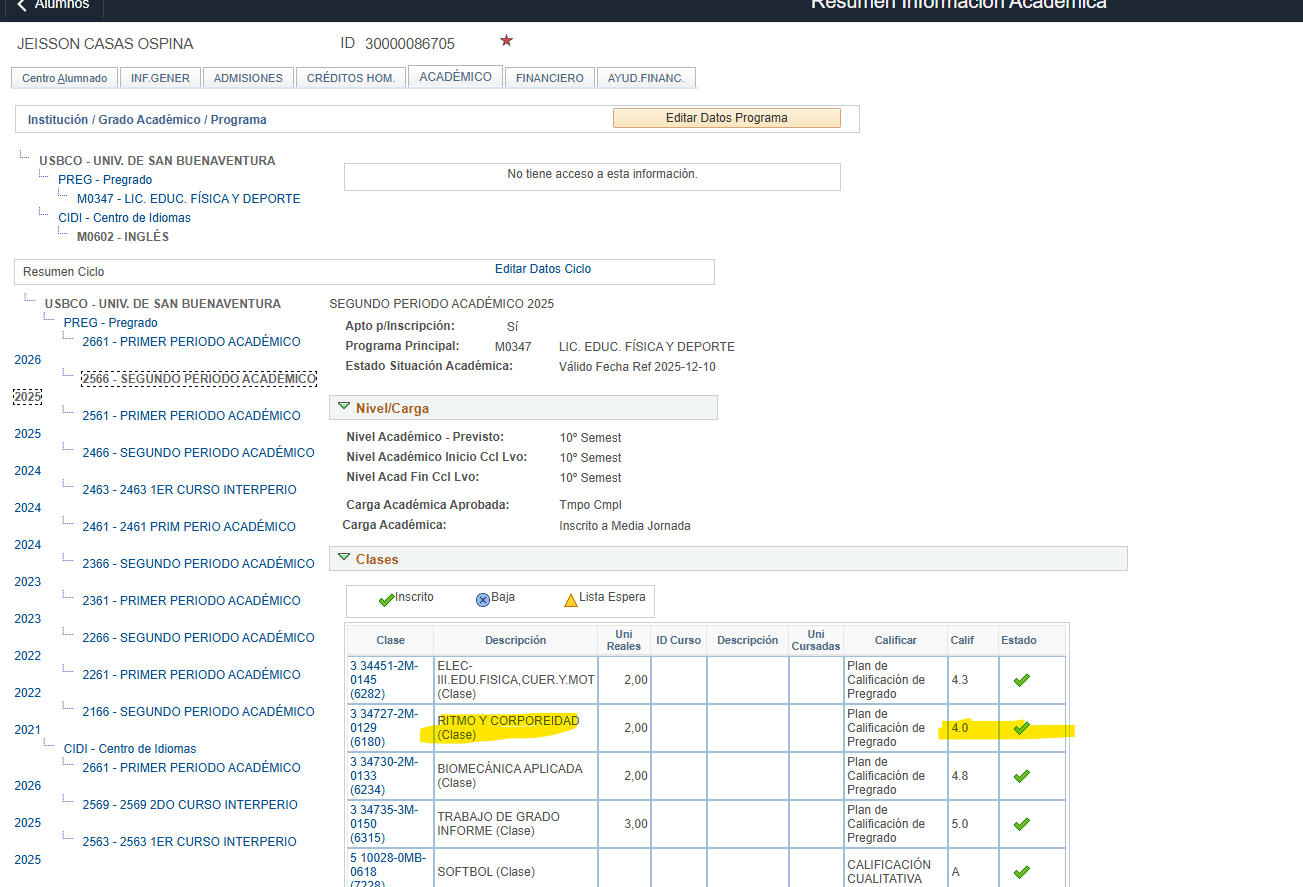Select 2569 - 2569 2DO CURSO INTERPERIO

tap(190, 805)
